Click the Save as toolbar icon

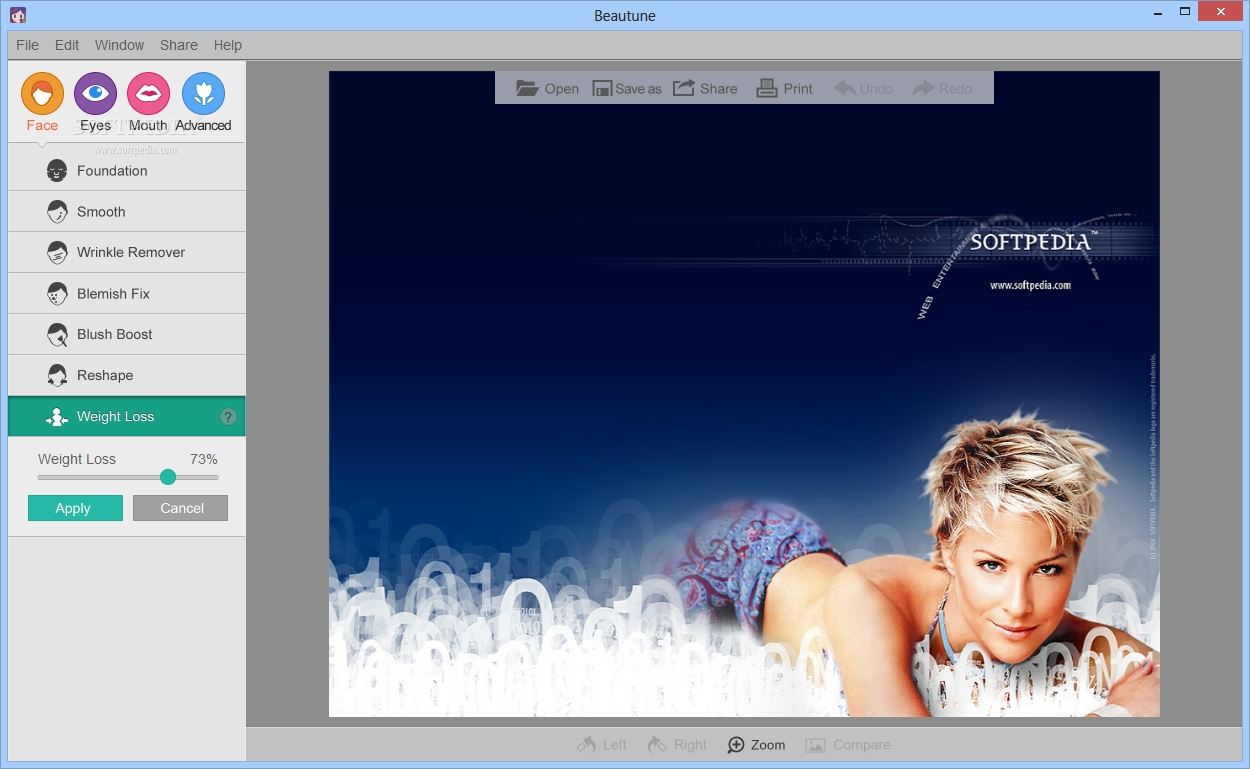coord(602,88)
